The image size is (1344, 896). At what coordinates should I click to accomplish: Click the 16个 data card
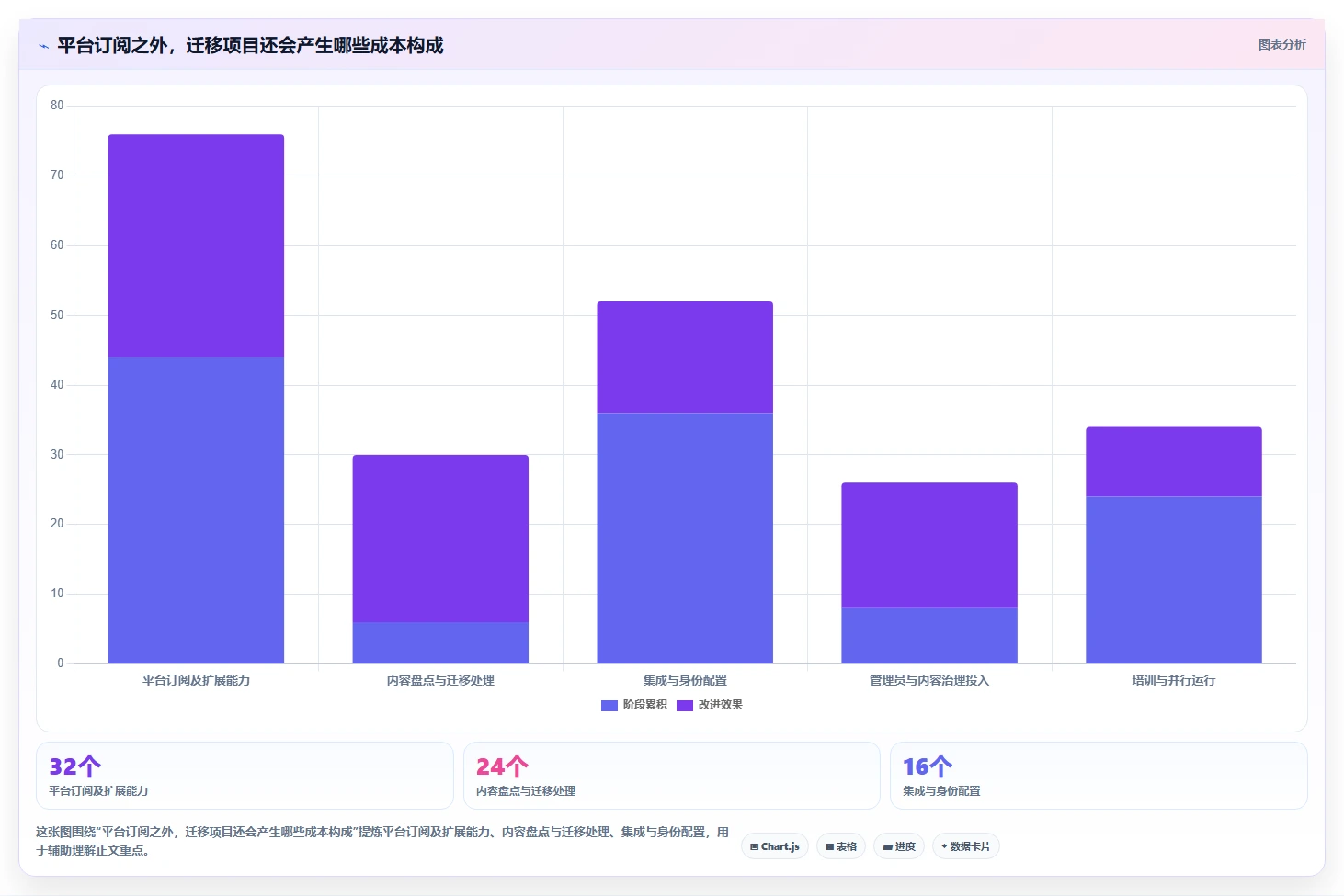point(1099,776)
